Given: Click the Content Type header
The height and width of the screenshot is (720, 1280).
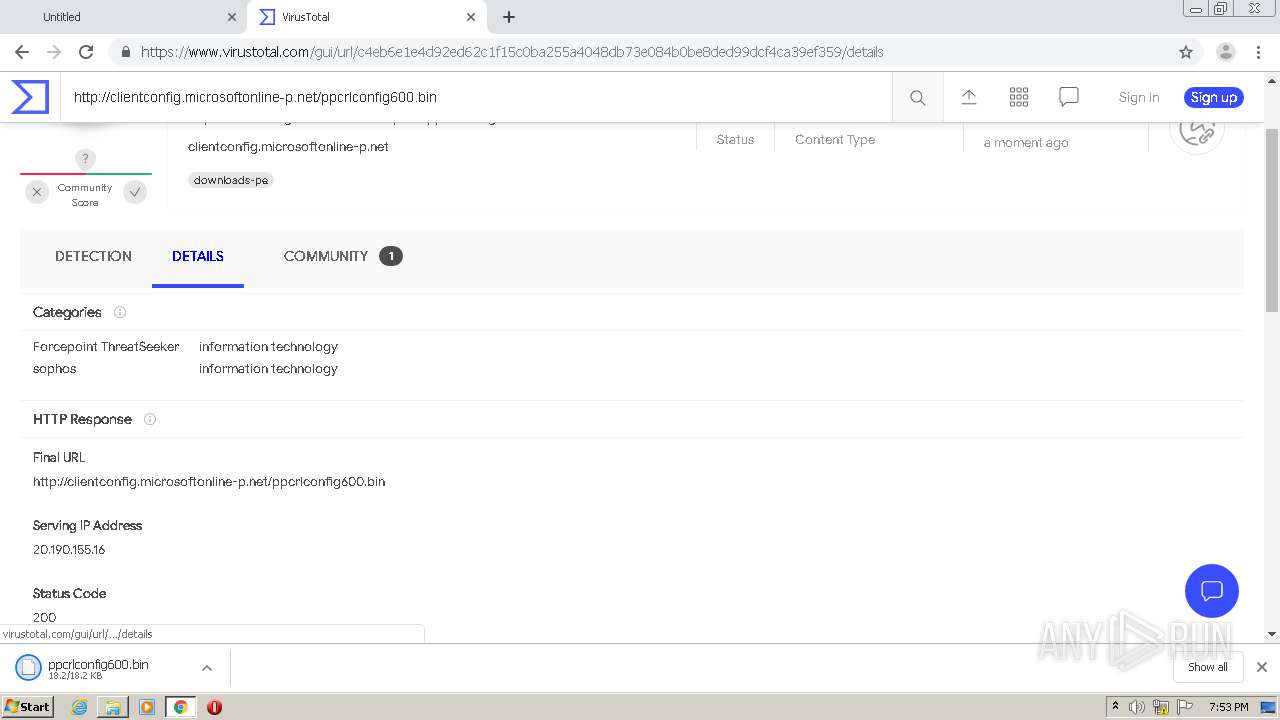Looking at the screenshot, I should [x=835, y=139].
